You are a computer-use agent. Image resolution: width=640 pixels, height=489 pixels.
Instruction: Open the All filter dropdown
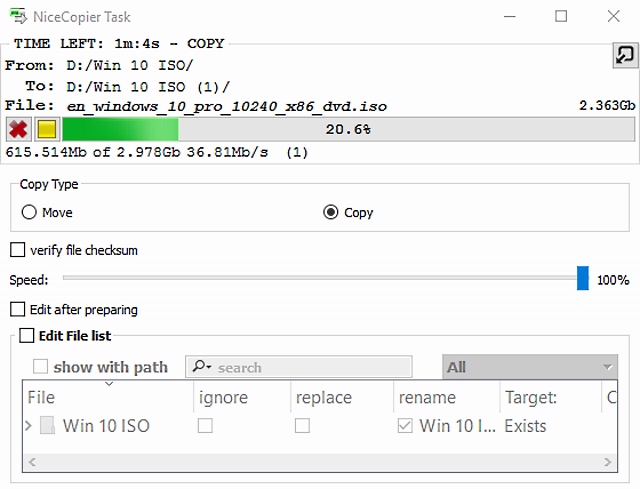pyautogui.click(x=530, y=367)
